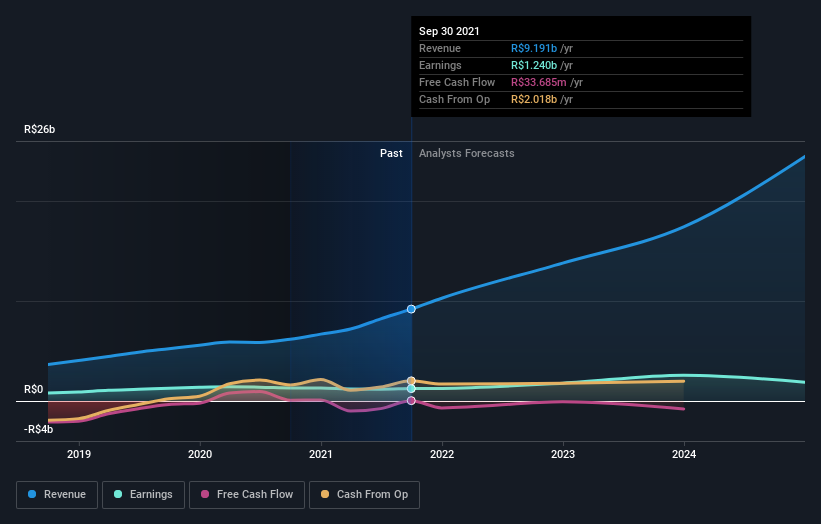821x524 pixels.
Task: Select the 2023 x-axis label
Action: tap(563, 454)
